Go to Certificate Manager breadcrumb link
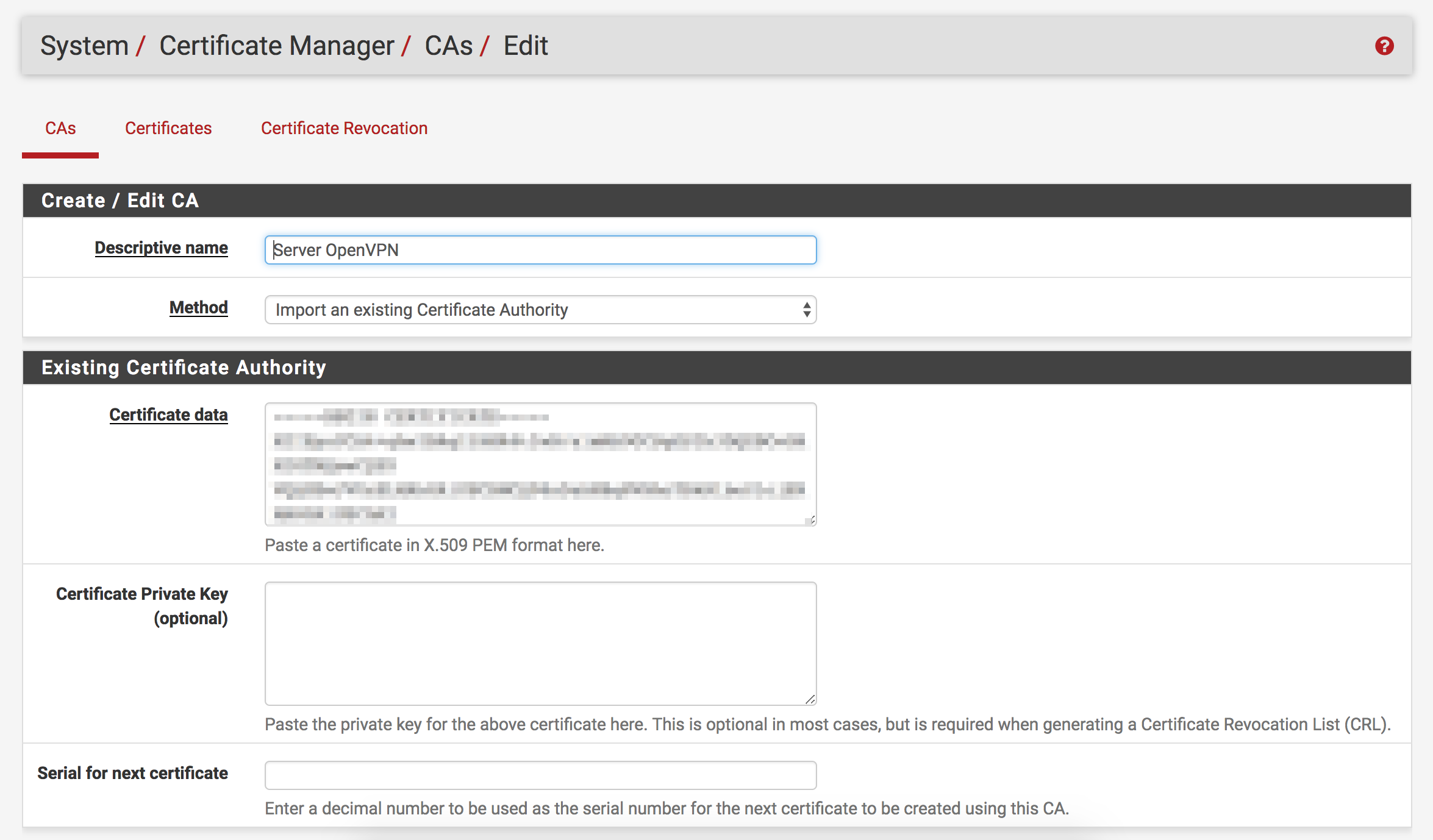This screenshot has width=1433, height=840. pos(276,46)
